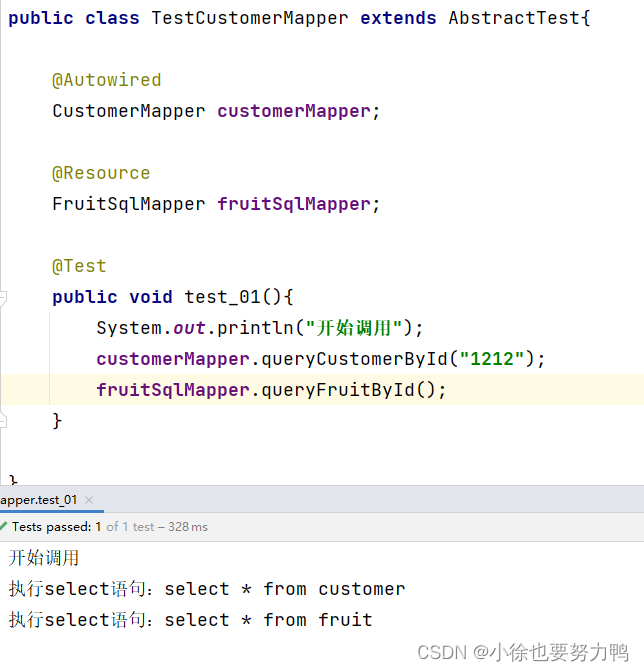This screenshot has width=644, height=671.
Task: Click the customerMapper field declaration
Action: pos(294,111)
